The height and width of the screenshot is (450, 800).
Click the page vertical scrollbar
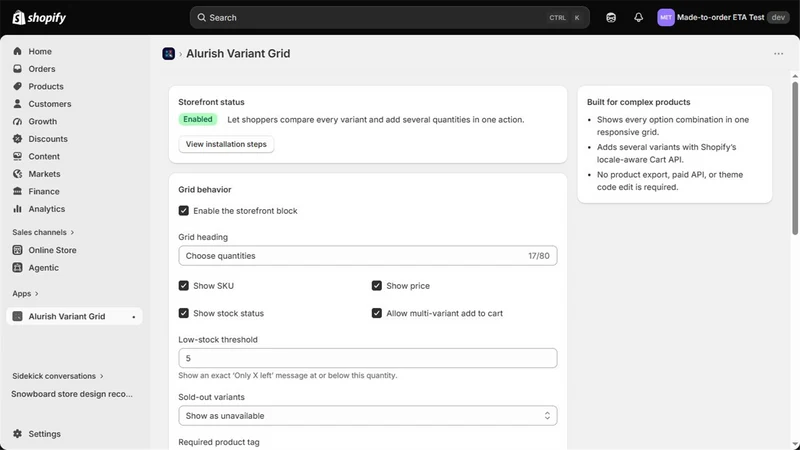pyautogui.click(x=795, y=158)
